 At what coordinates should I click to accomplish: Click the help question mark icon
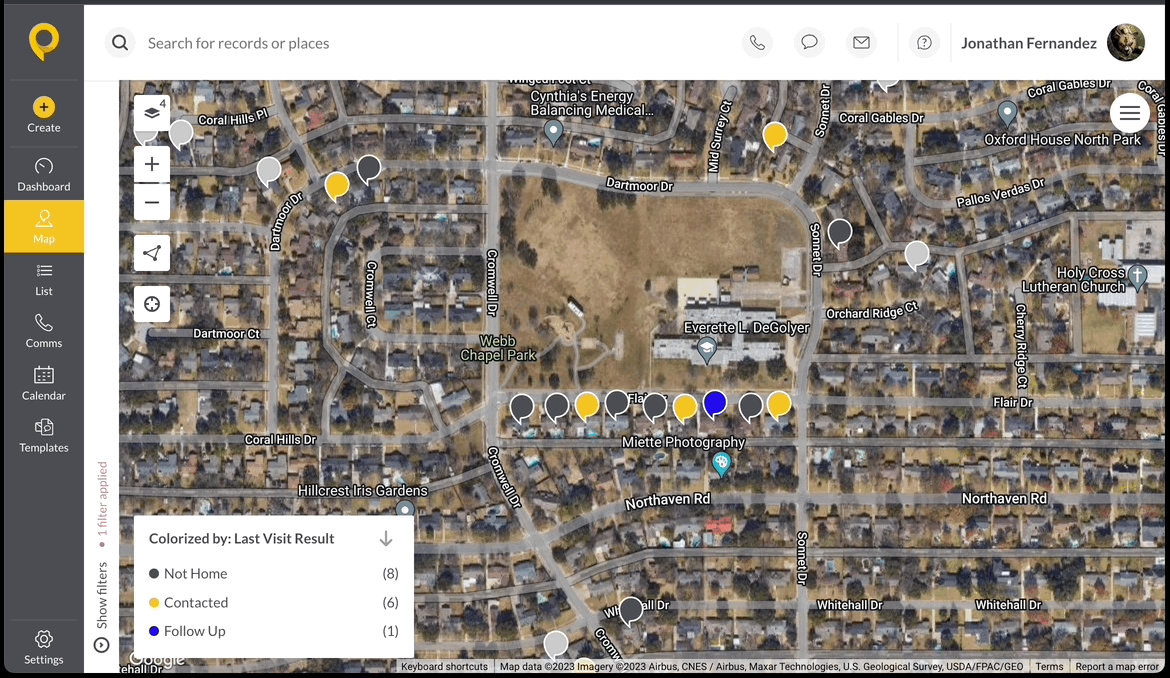coord(924,43)
